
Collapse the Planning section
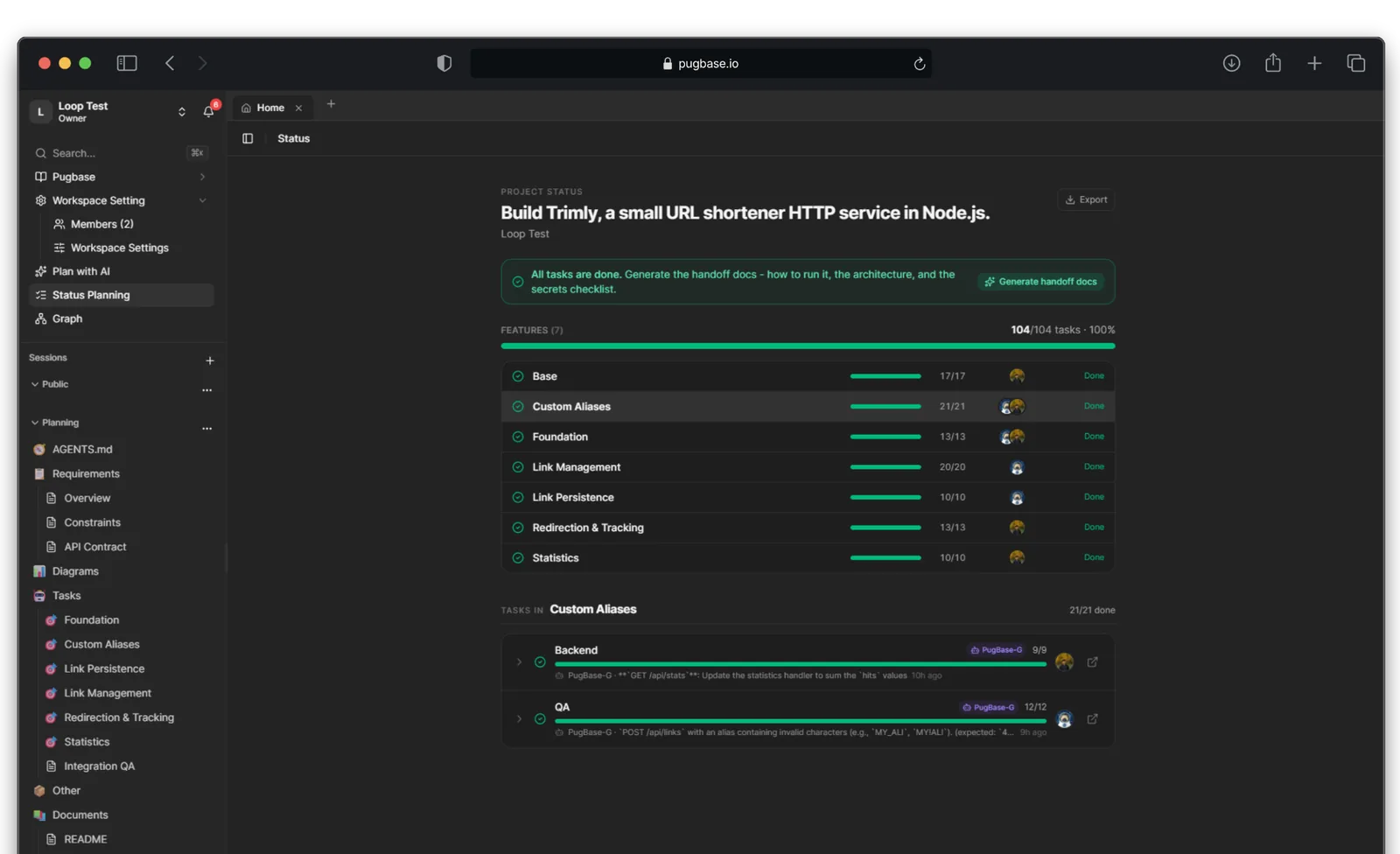point(35,423)
